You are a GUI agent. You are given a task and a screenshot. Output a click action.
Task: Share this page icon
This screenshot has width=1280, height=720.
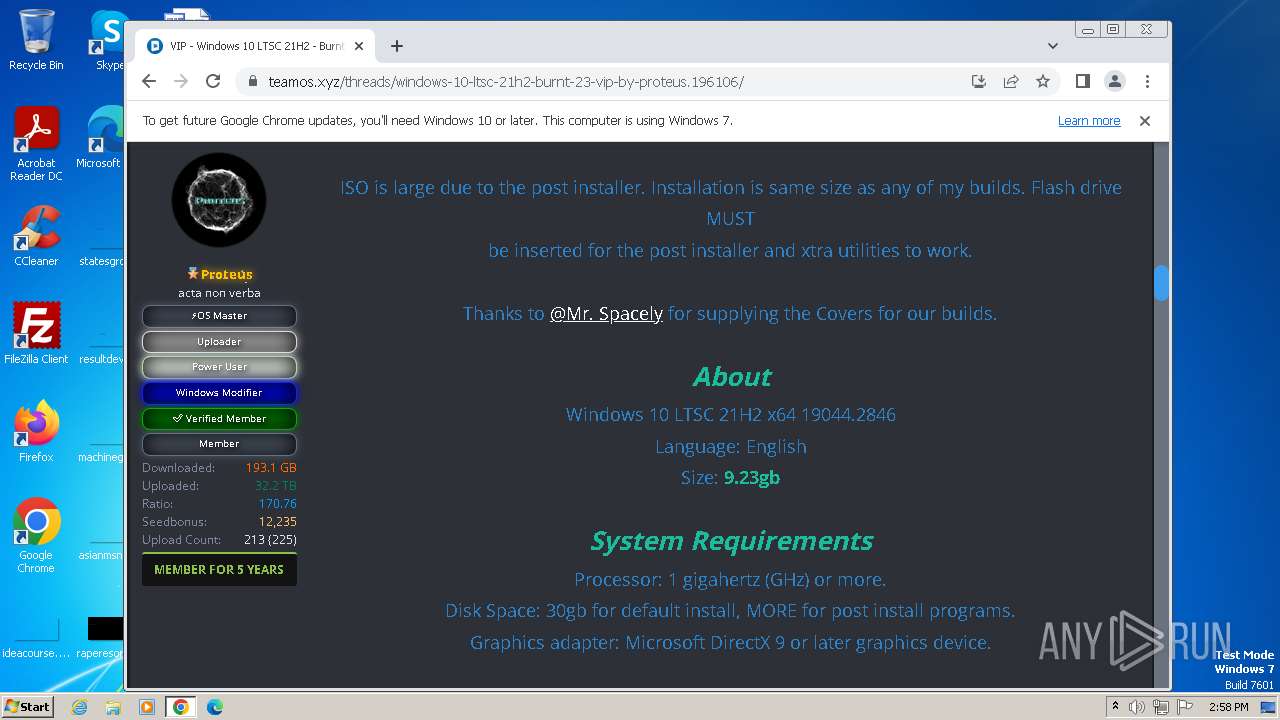(1011, 82)
